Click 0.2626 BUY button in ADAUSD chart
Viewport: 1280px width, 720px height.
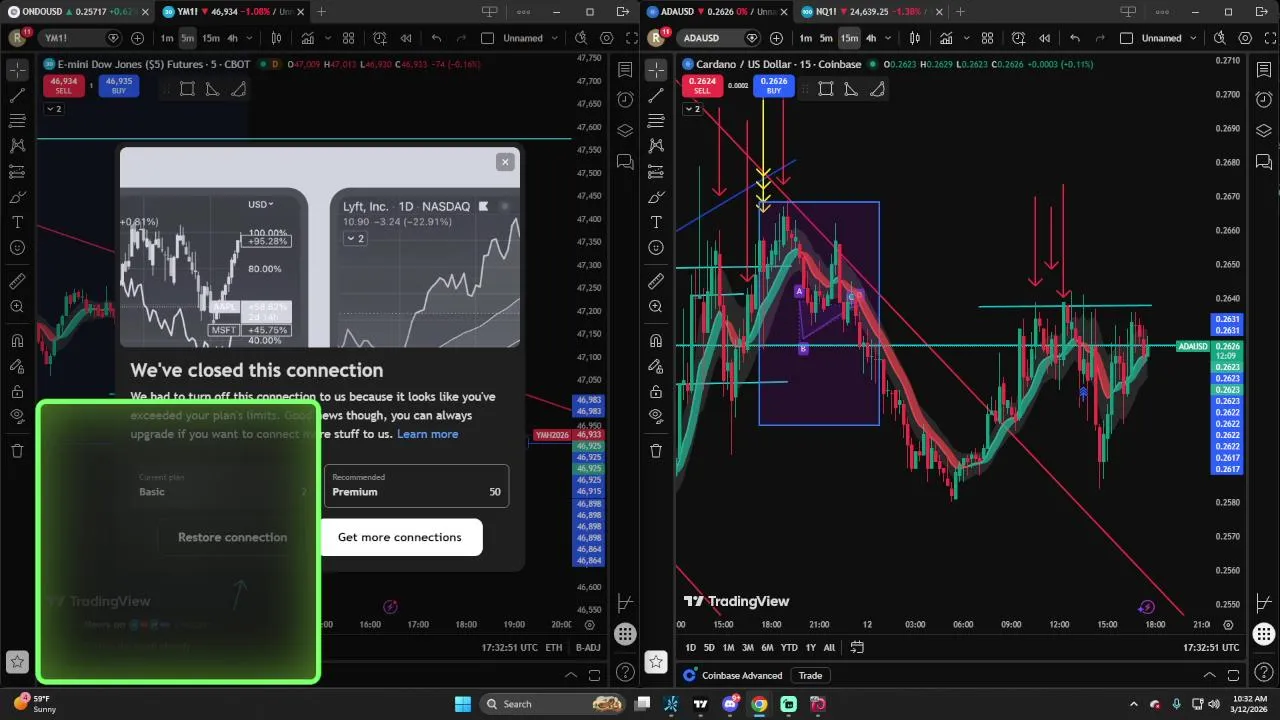click(x=773, y=85)
